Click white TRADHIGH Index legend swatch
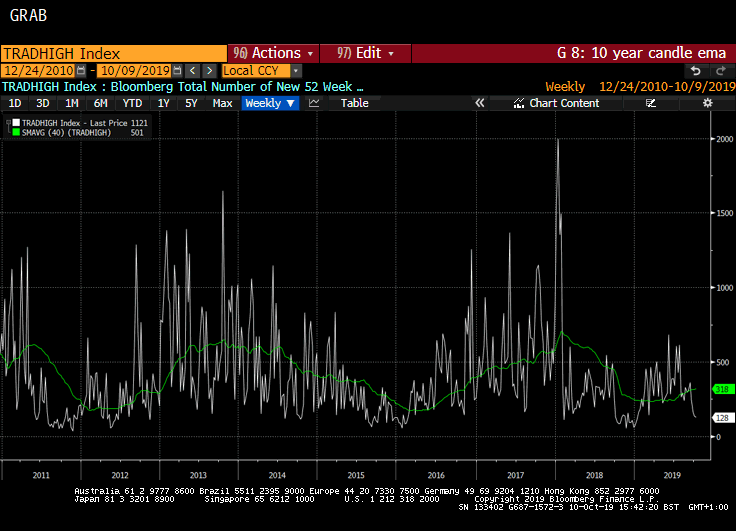Screen dimensions: 736x531 (x=16, y=123)
